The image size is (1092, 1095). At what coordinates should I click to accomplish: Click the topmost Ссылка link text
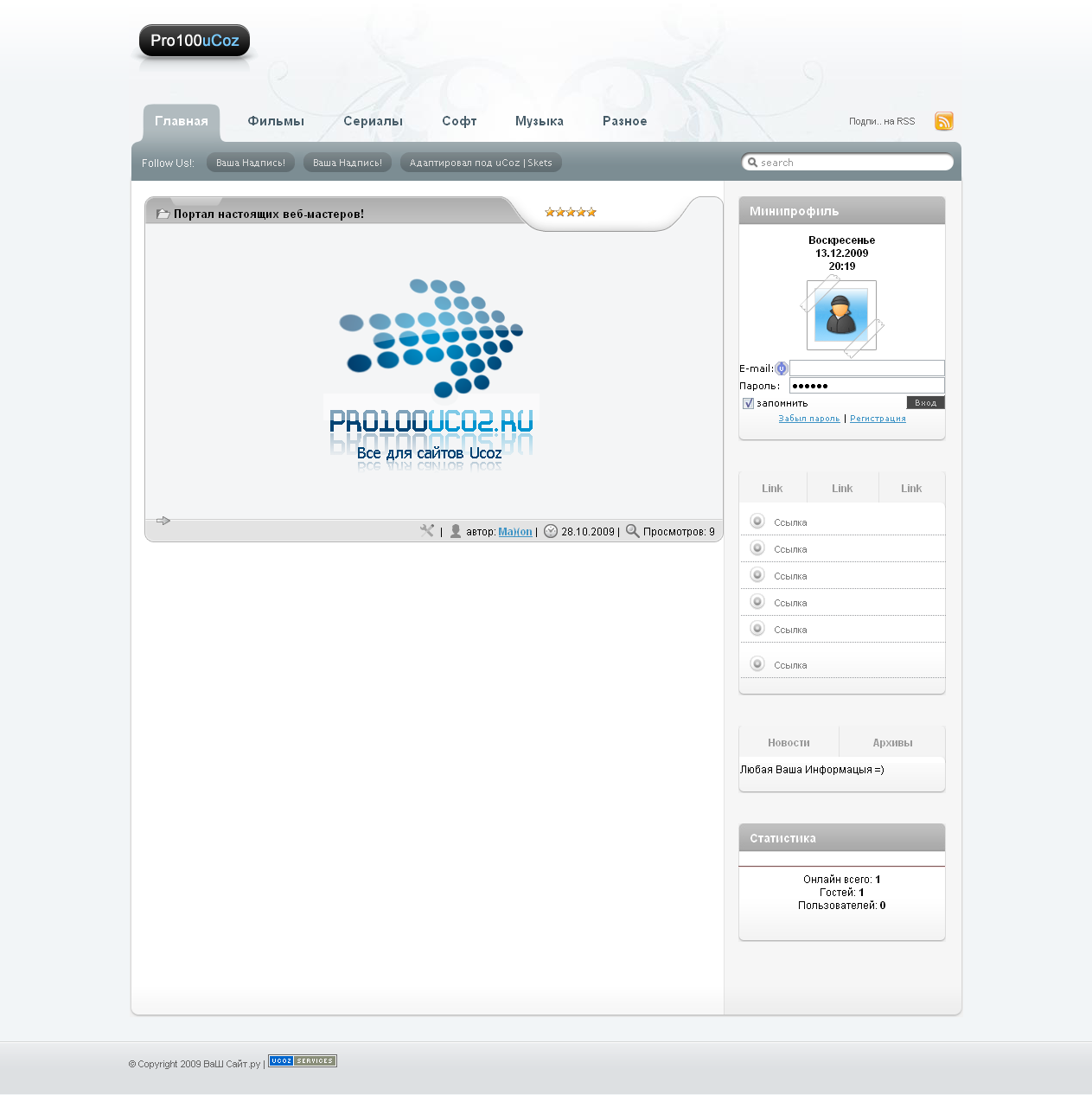790,522
